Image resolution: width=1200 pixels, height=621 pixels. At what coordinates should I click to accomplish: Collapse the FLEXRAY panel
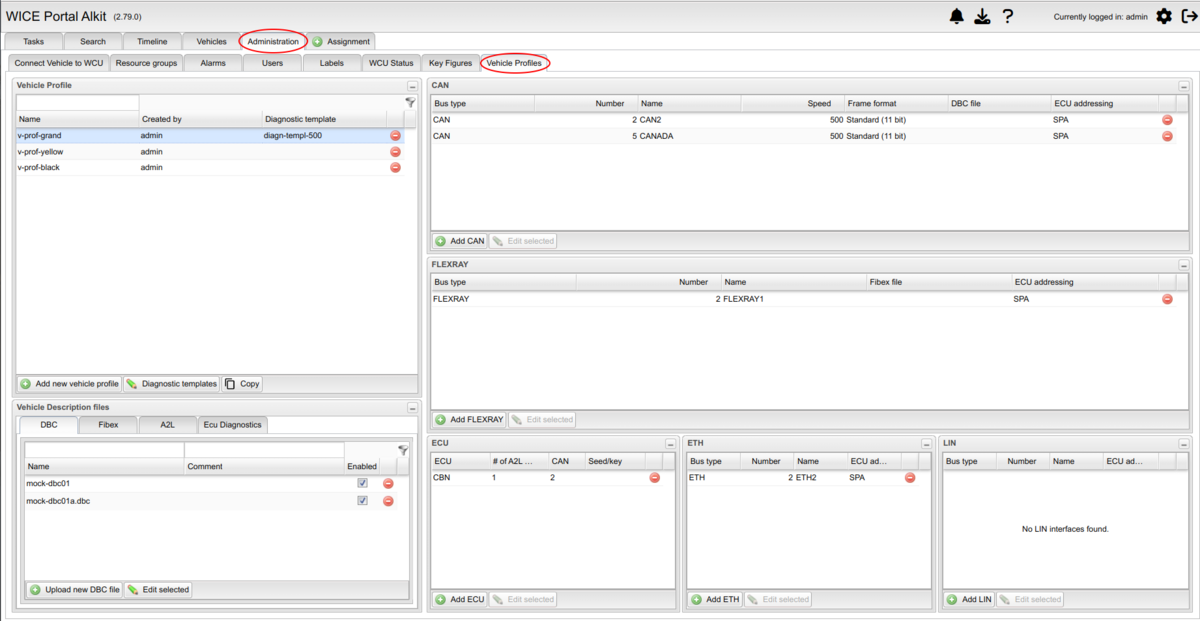tap(1184, 265)
